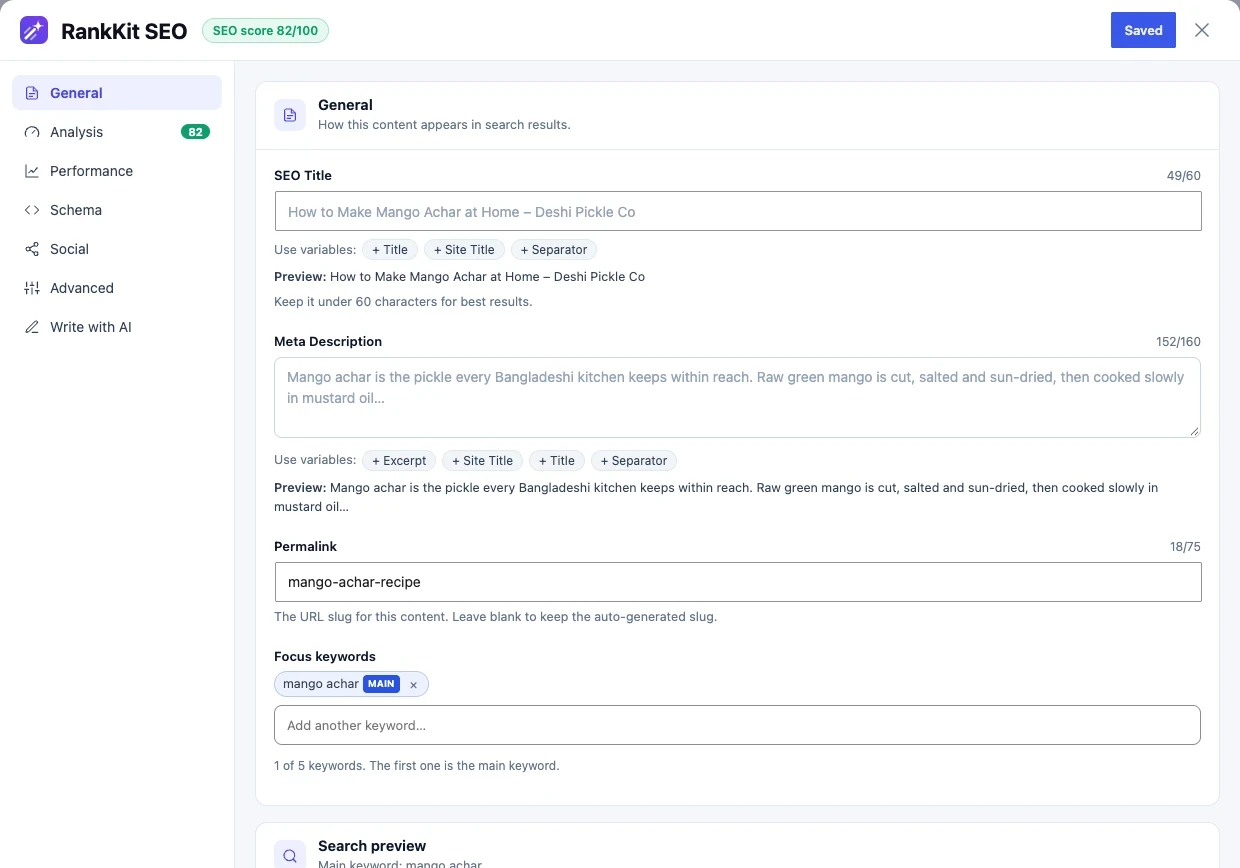The height and width of the screenshot is (868, 1240).
Task: Go to the Schema tab
Action: pos(117,210)
